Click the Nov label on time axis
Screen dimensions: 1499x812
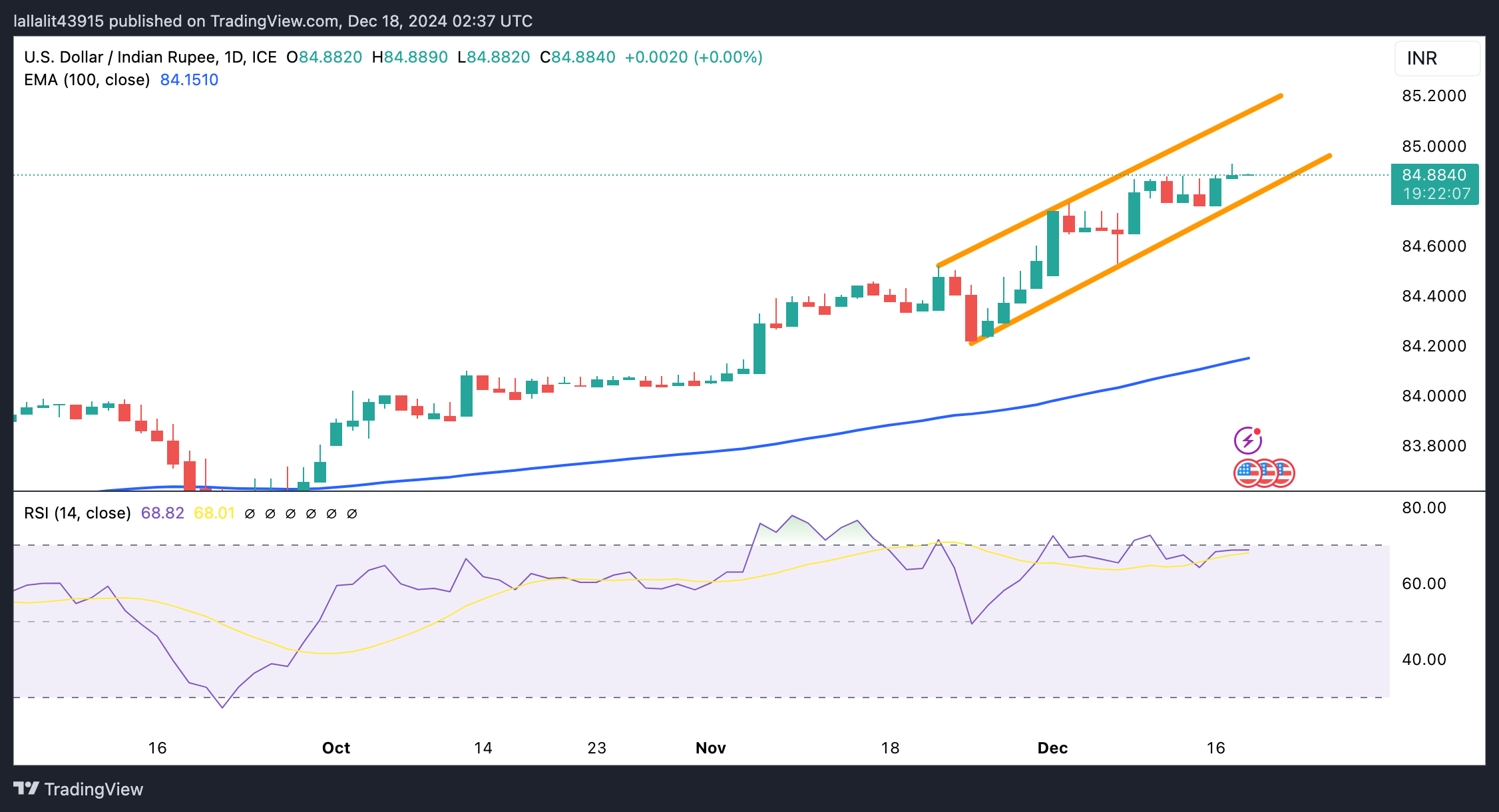(710, 748)
